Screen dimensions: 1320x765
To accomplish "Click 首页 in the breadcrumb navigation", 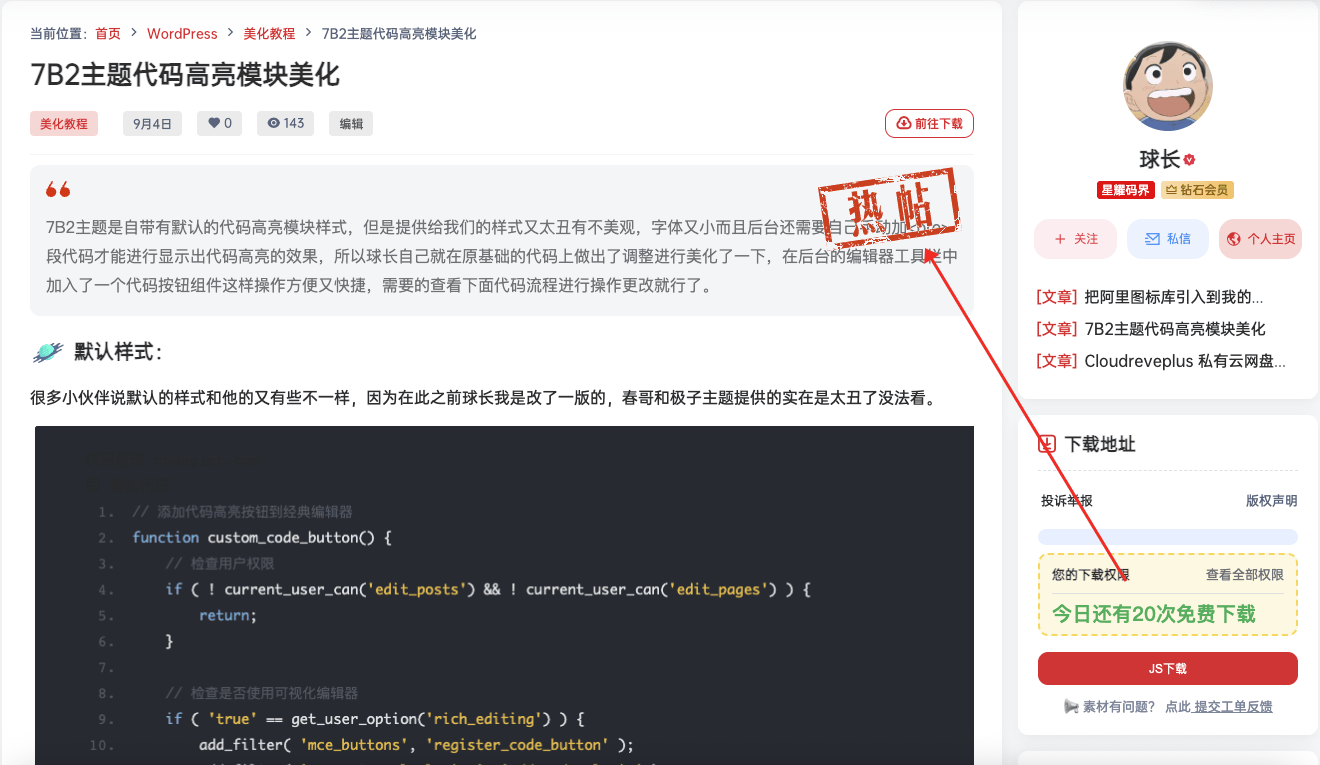I will [x=107, y=33].
